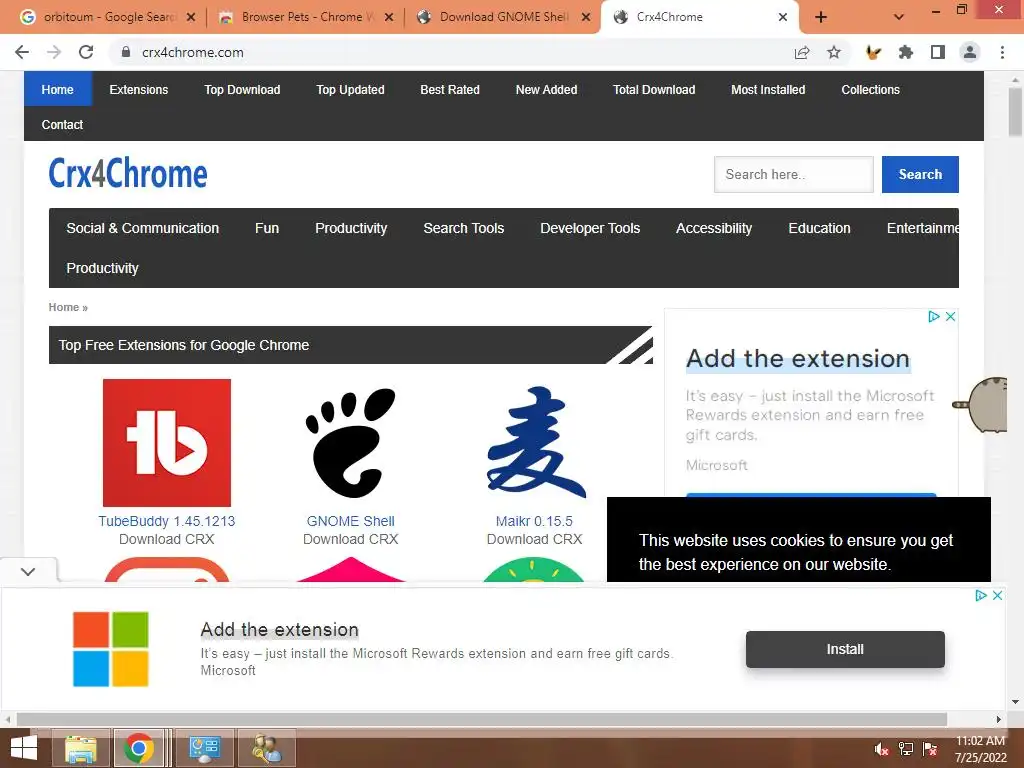Open the Chrome profile avatar

[x=970, y=52]
